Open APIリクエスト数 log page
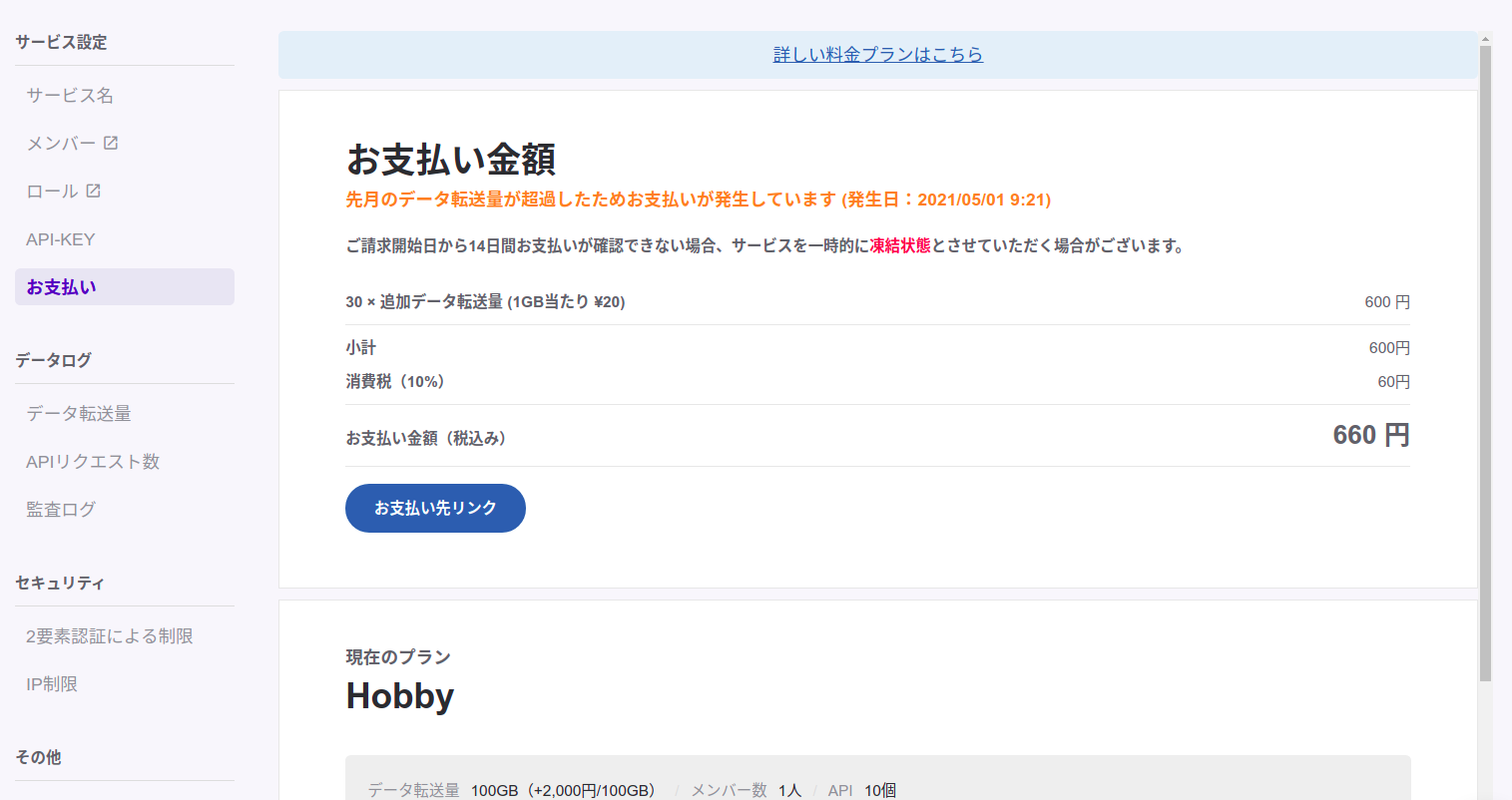This screenshot has height=800, width=1512. 93,462
